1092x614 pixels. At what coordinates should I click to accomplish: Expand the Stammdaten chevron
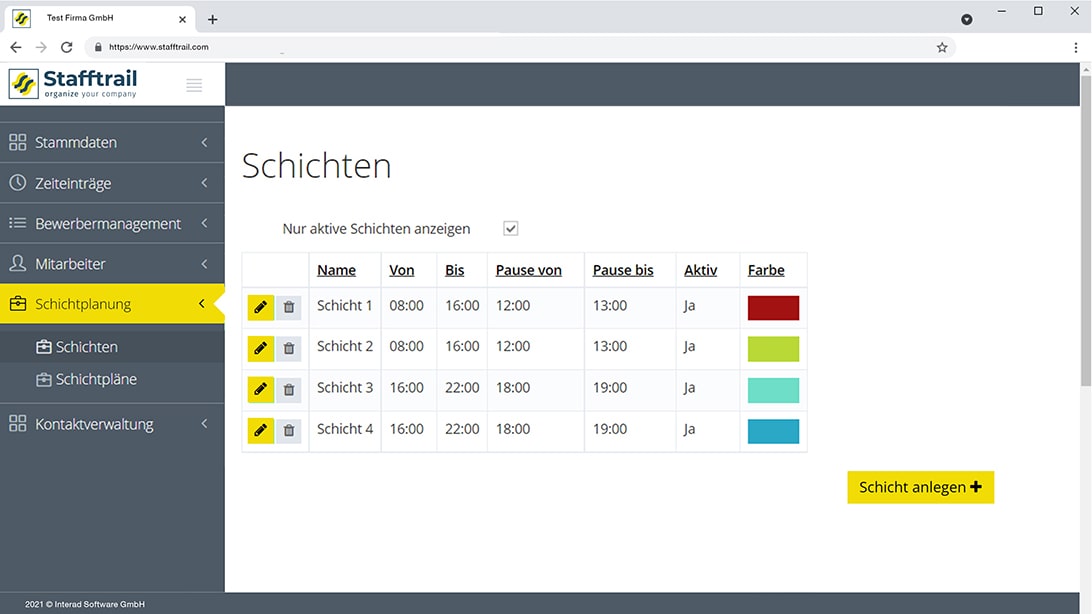[x=204, y=142]
